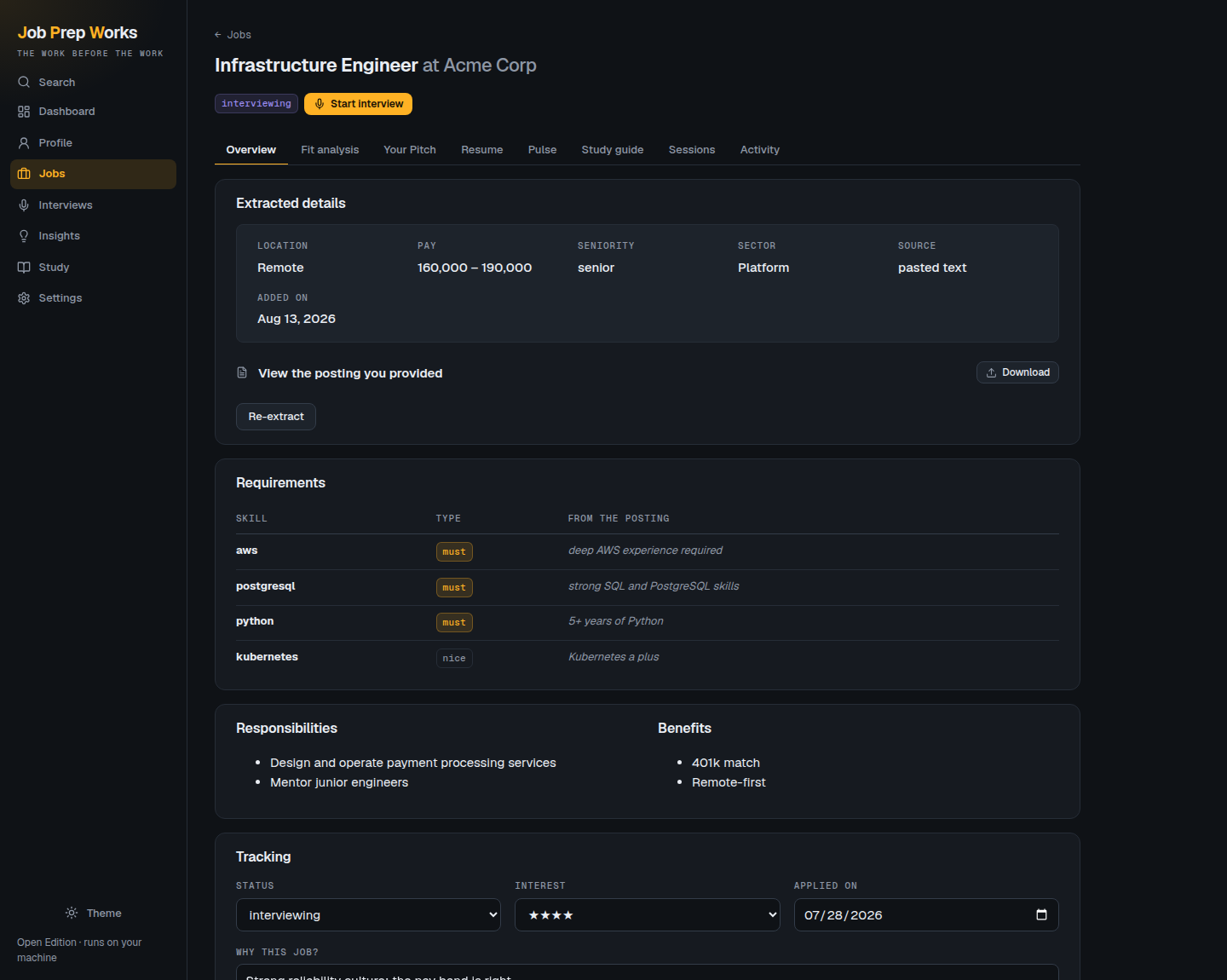
Task: Click the Job Prep Works logo
Action: (78, 32)
